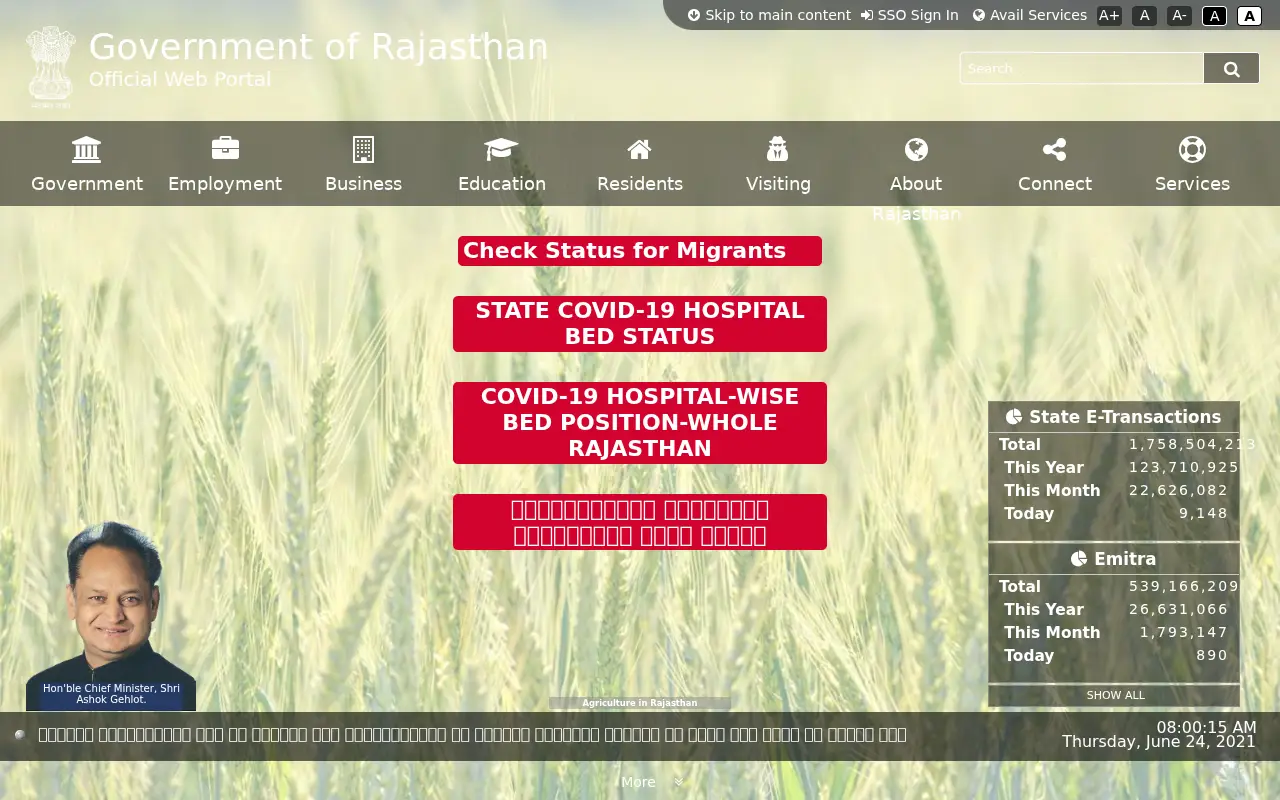This screenshot has width=1280, height=800.
Task: Click State E-Transactions total 1,758,504,213
Action: [1192, 444]
